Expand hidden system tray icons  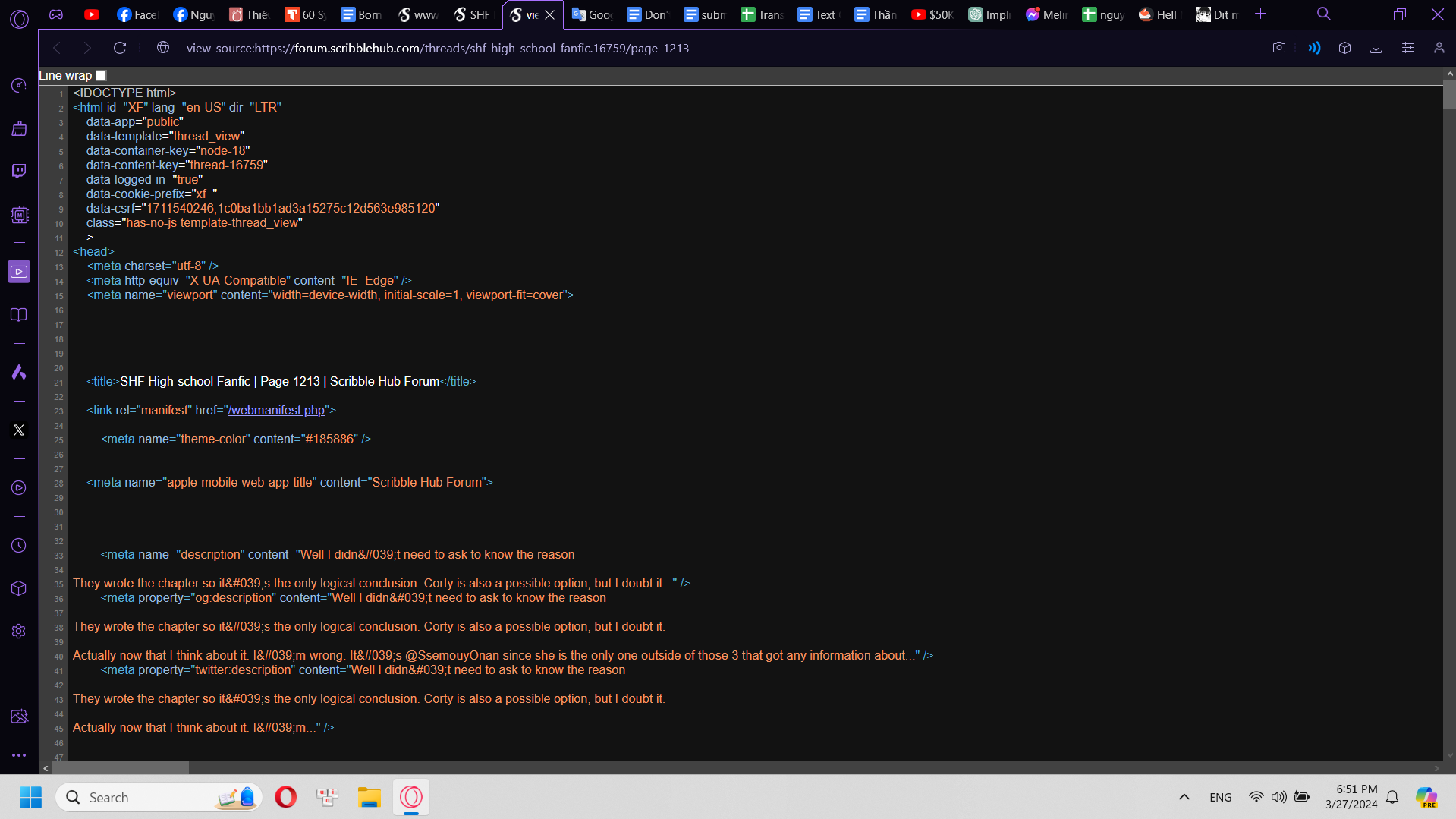click(1184, 797)
